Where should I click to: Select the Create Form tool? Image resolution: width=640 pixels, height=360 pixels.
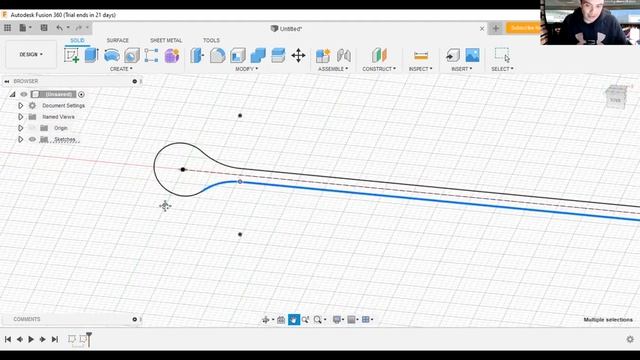coord(172,56)
